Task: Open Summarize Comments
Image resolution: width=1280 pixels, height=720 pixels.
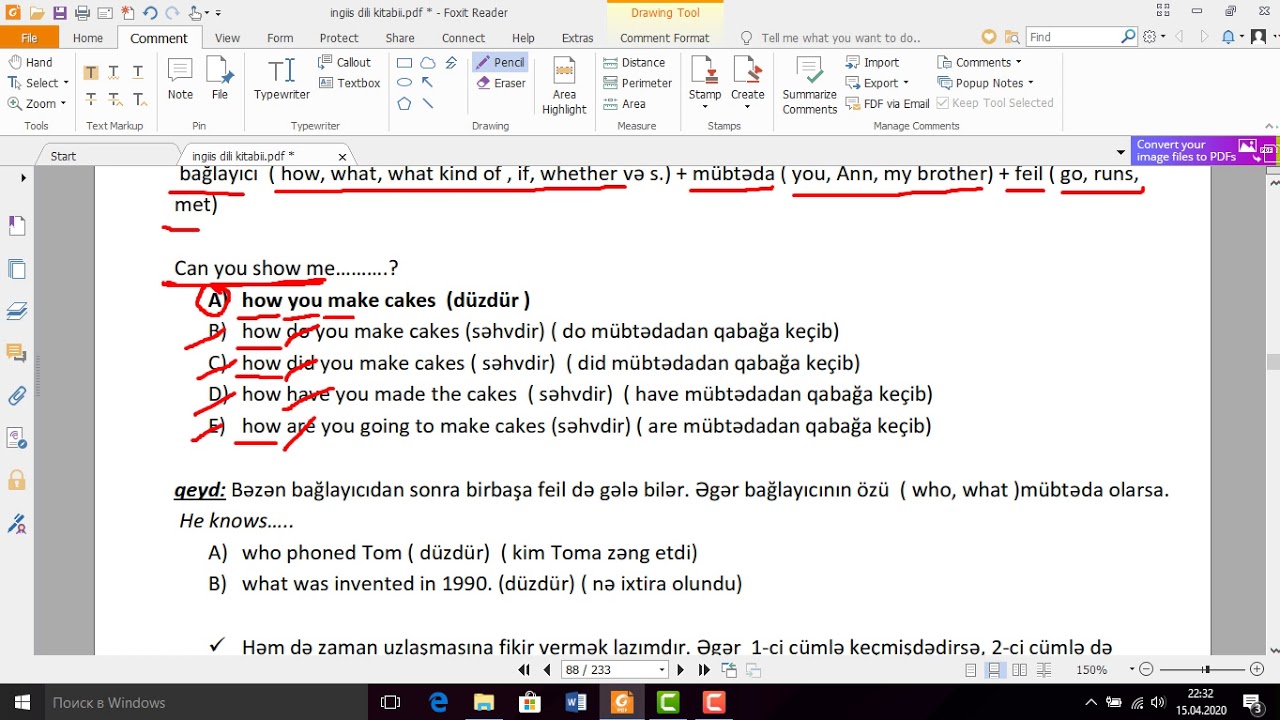Action: coord(810,86)
